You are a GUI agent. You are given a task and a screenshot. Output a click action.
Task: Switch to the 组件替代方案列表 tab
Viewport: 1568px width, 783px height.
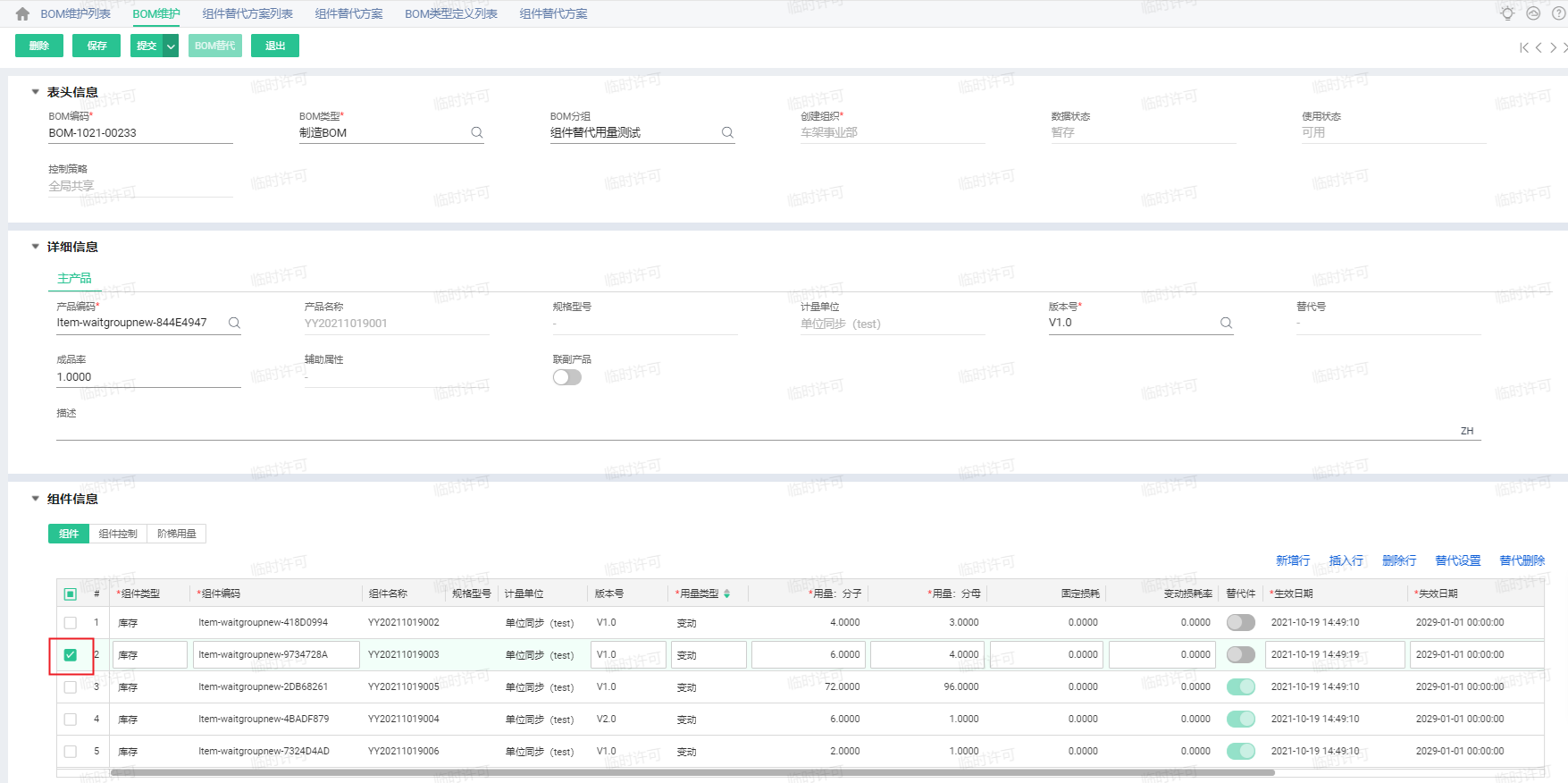(247, 14)
